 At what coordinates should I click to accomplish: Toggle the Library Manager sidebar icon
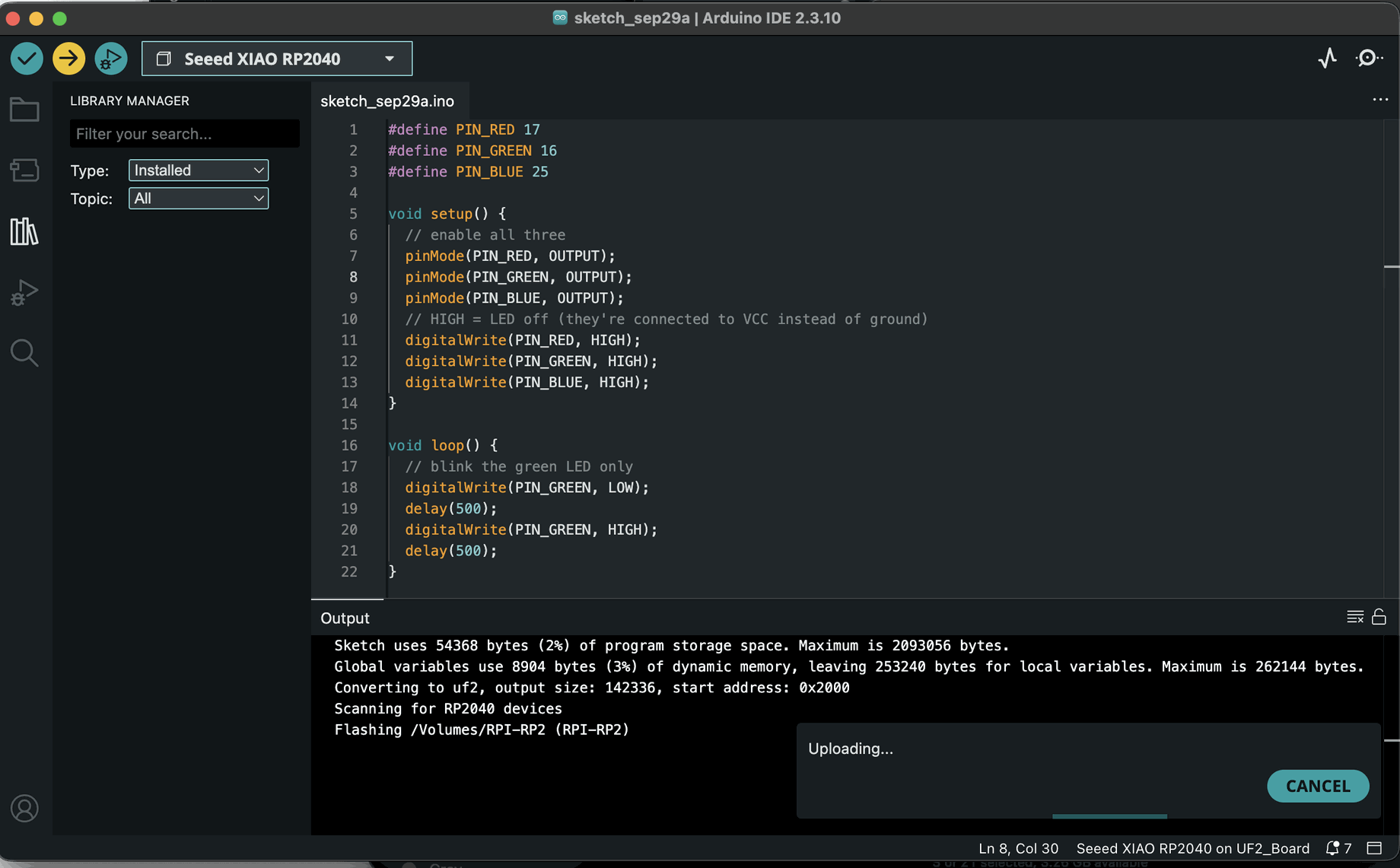(24, 231)
